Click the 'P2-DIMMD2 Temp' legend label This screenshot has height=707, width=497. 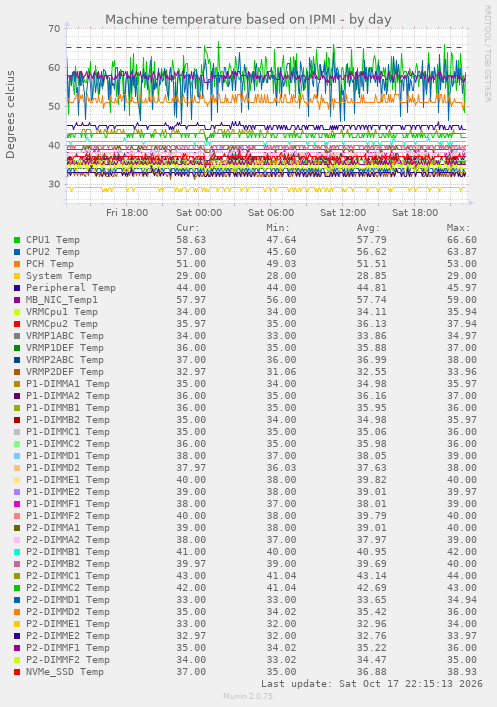(68, 612)
